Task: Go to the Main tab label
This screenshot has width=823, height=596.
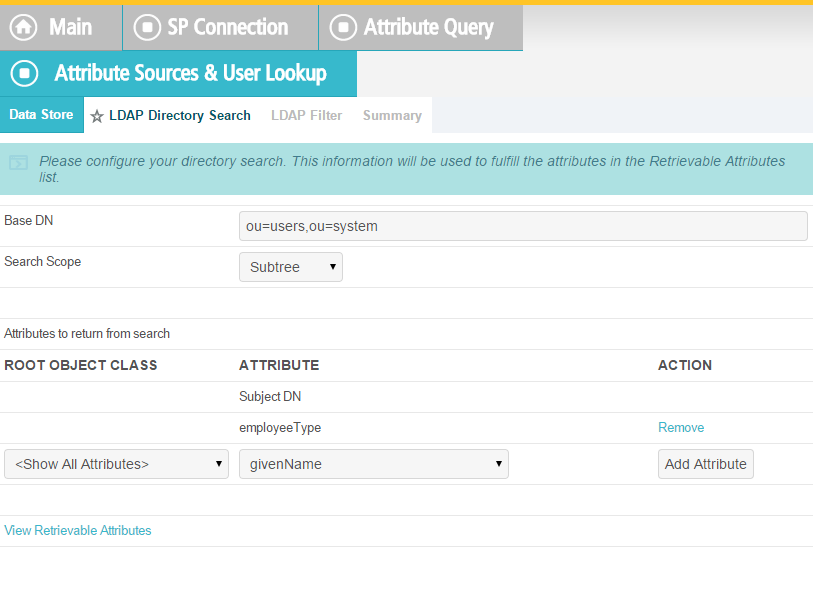Action: point(70,27)
